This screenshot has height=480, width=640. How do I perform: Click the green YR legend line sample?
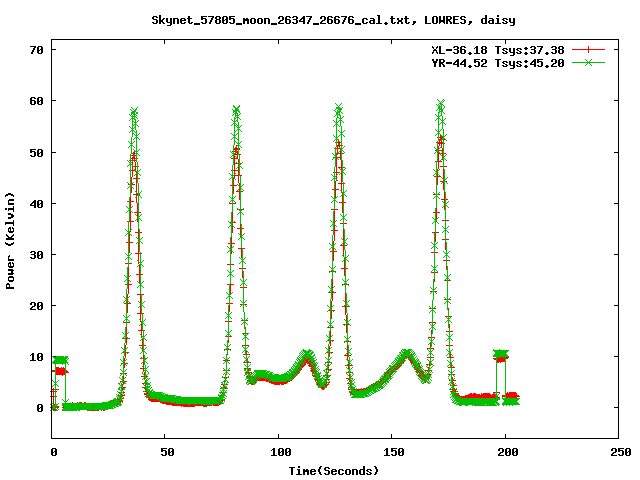point(588,63)
